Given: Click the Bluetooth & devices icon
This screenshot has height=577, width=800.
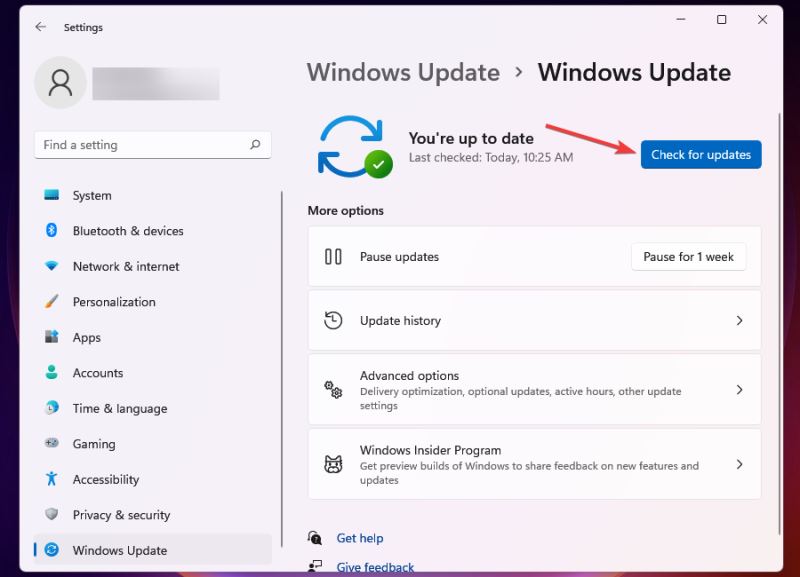Looking at the screenshot, I should pyautogui.click(x=52, y=231).
